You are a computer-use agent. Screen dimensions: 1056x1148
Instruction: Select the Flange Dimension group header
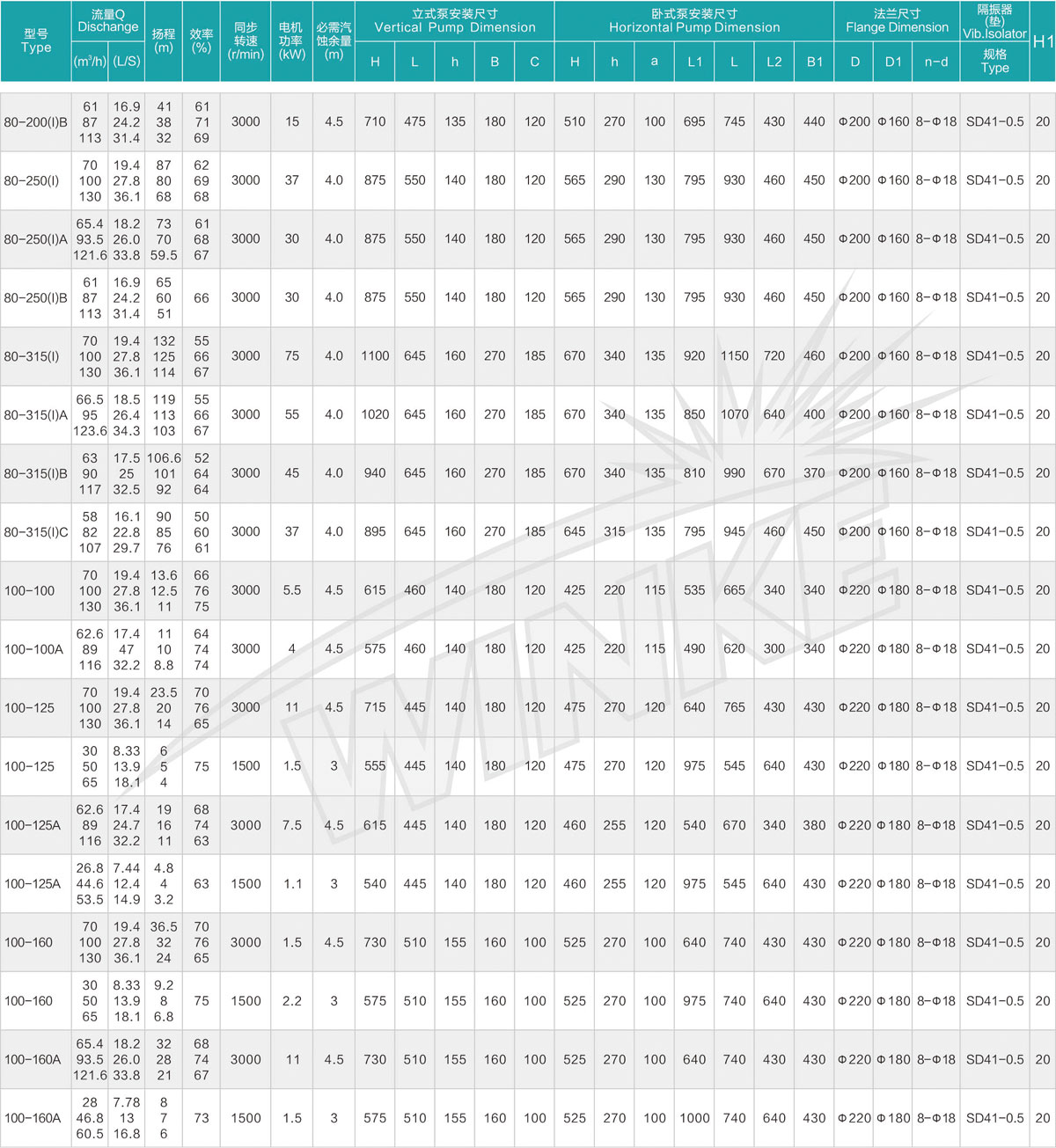pyautogui.click(x=897, y=20)
